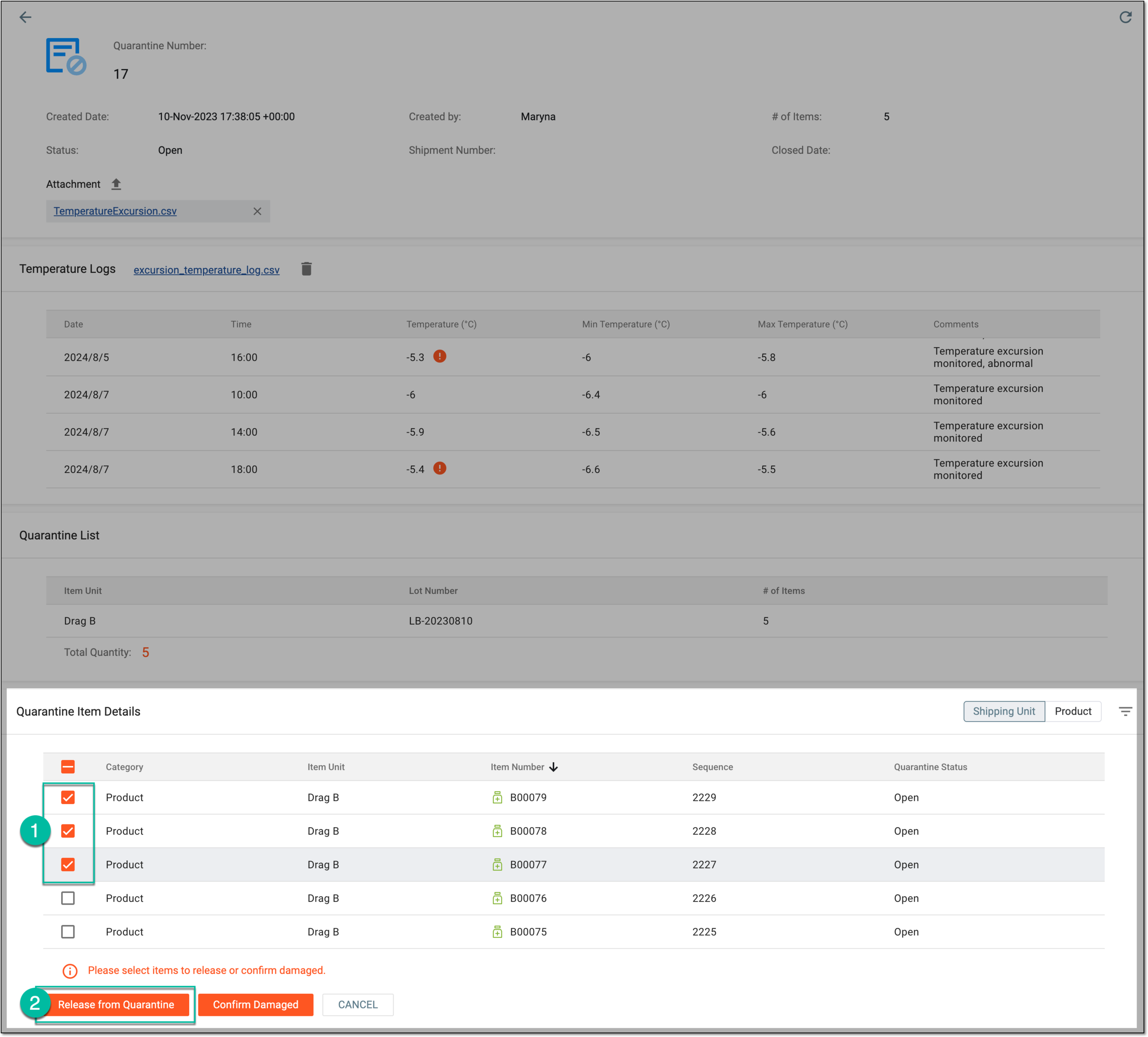1148x1037 pixels.
Task: Open the filter icon in Quarantine Item Details
Action: point(1125,711)
